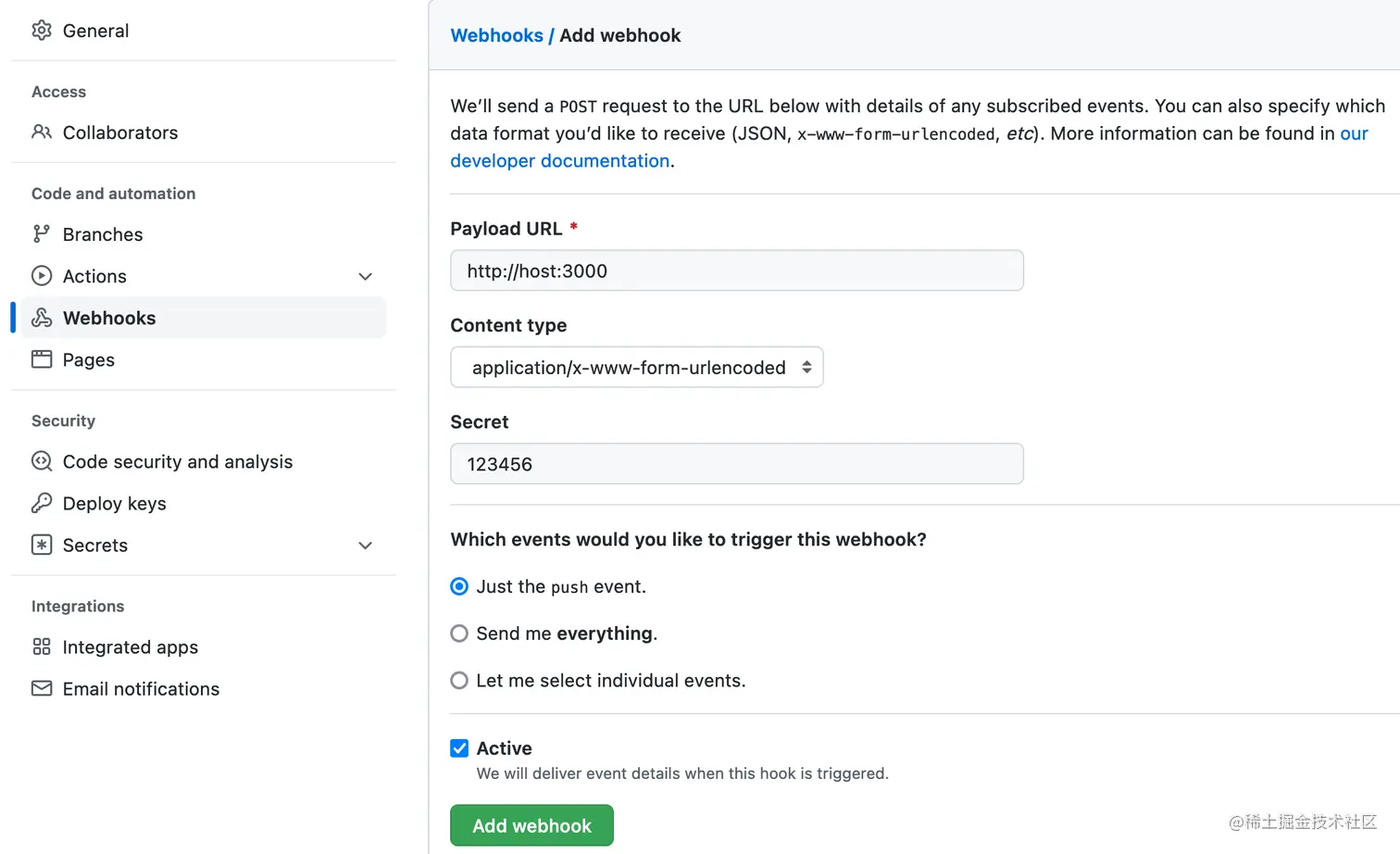The image size is (1400, 854).
Task: Click into the Payload URL field
Action: 736,271
